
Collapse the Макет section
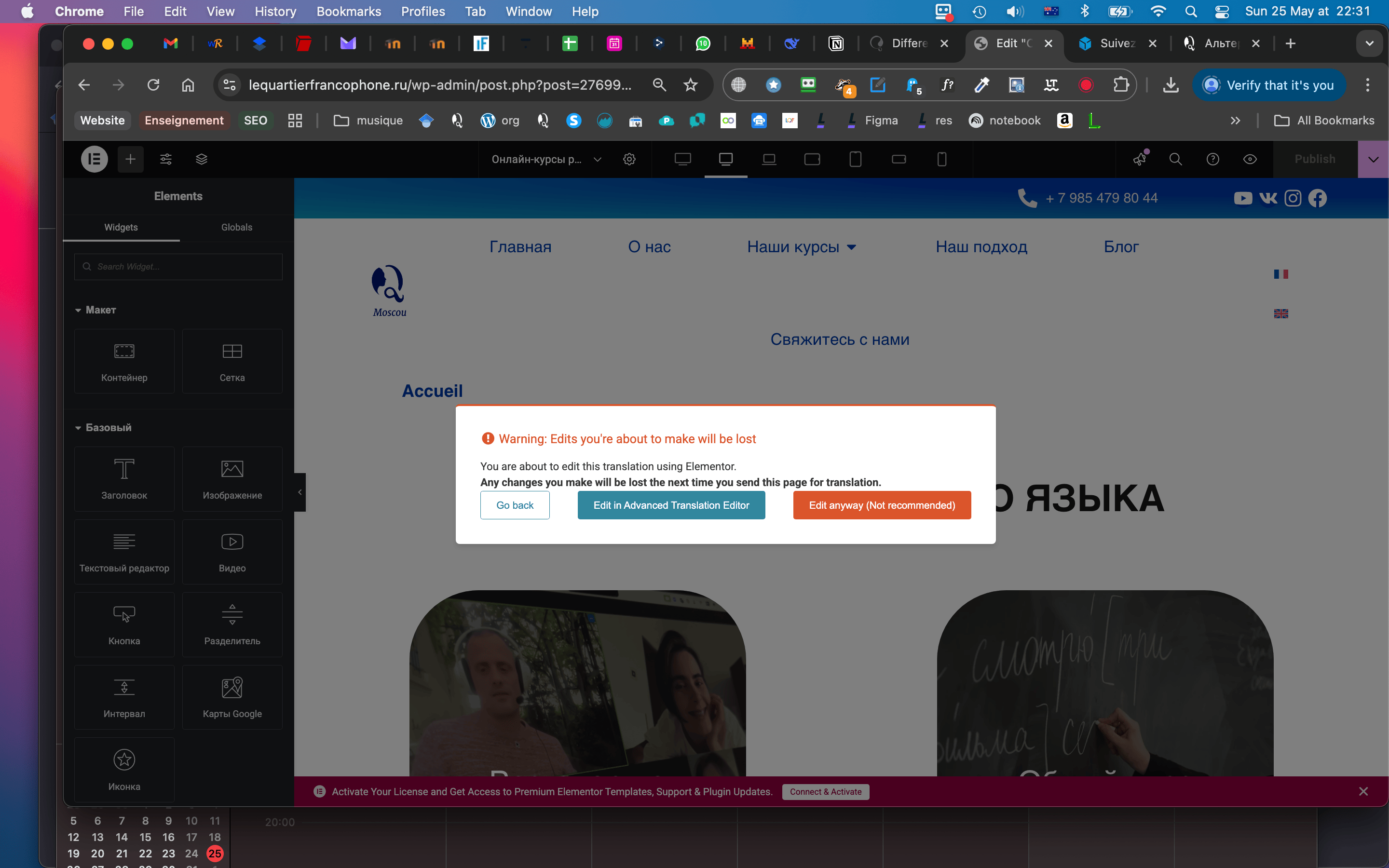95,310
